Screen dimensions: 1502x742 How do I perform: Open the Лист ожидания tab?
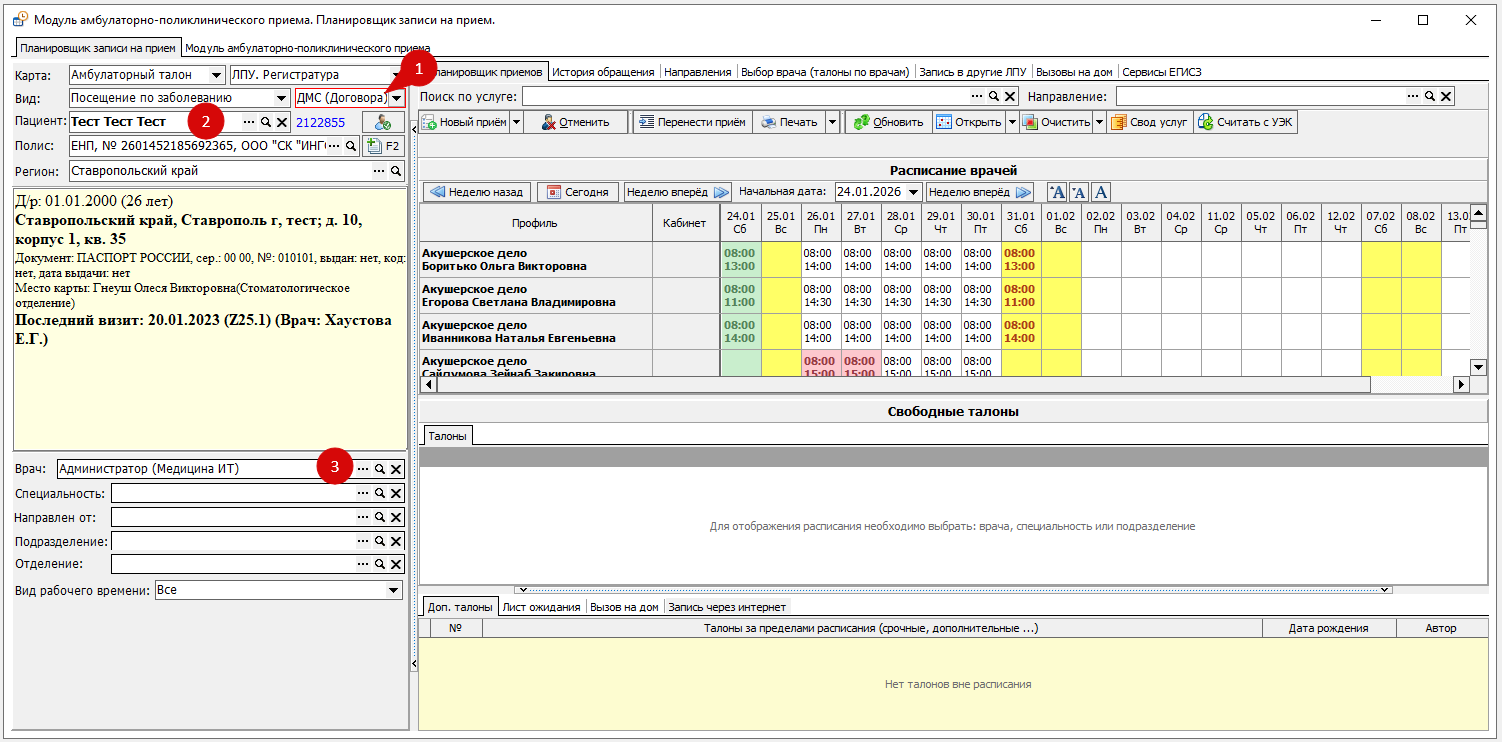point(541,607)
